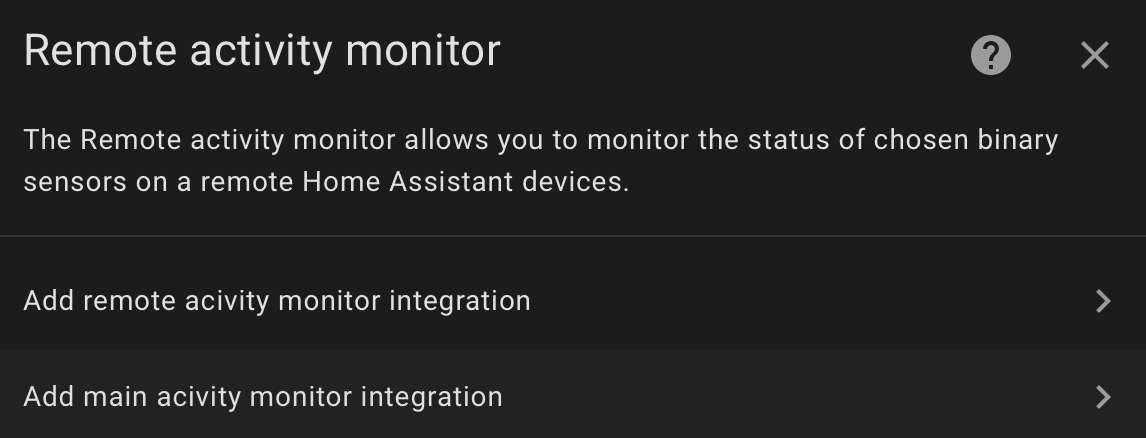Click the Remote activity monitor dialog title

262,51
